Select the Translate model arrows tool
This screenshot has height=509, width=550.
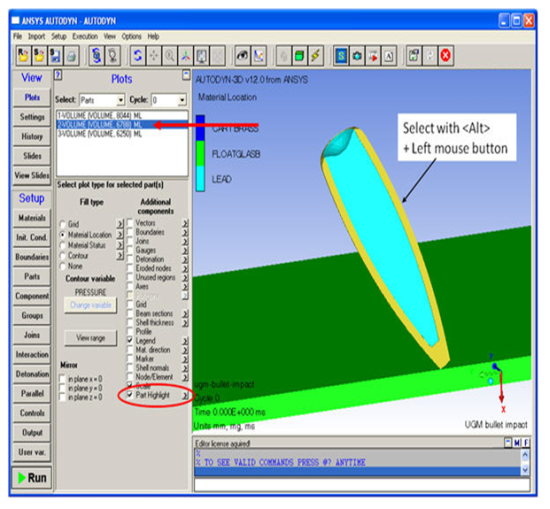[154, 55]
